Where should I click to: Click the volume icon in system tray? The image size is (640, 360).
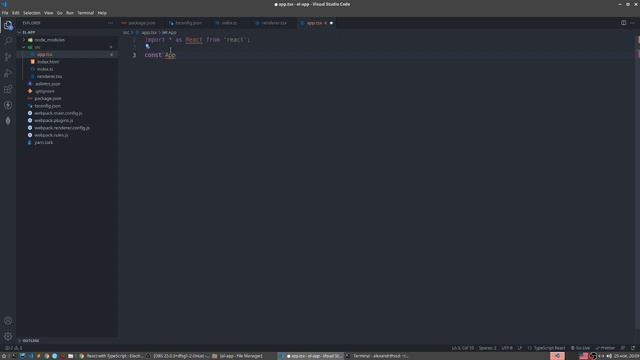(x=609, y=356)
